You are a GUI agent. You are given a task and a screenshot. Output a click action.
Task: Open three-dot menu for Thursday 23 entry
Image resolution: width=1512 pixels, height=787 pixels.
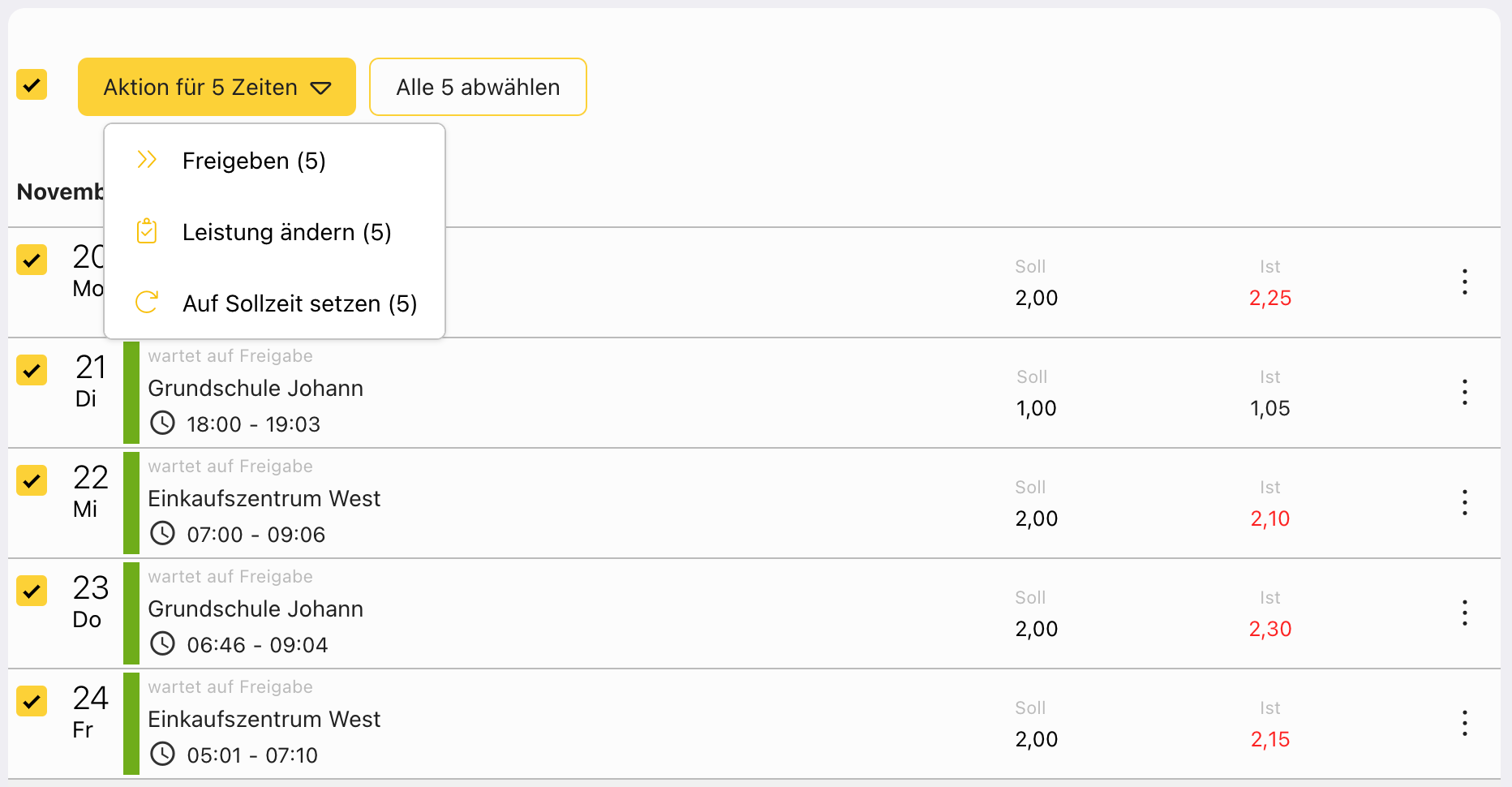(1464, 613)
